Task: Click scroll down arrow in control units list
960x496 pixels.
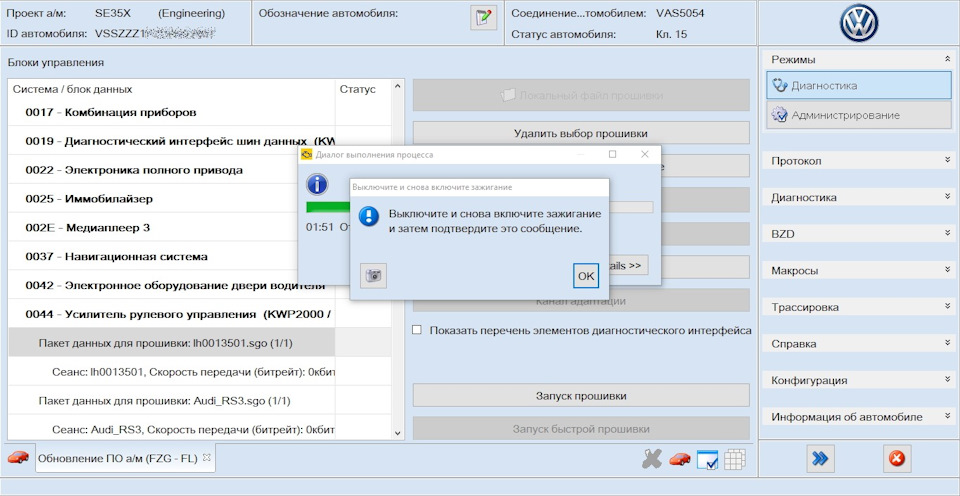Action: [398, 433]
